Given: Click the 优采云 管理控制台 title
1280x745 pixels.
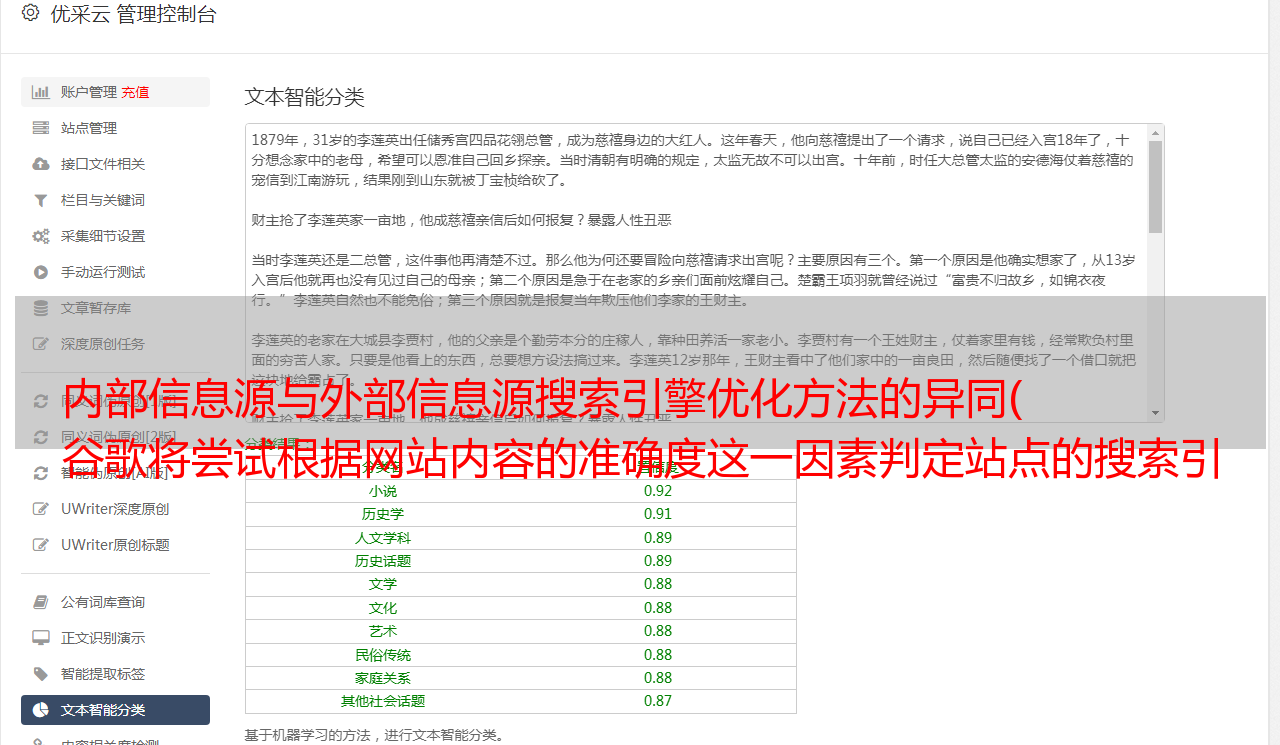Looking at the screenshot, I should (133, 14).
